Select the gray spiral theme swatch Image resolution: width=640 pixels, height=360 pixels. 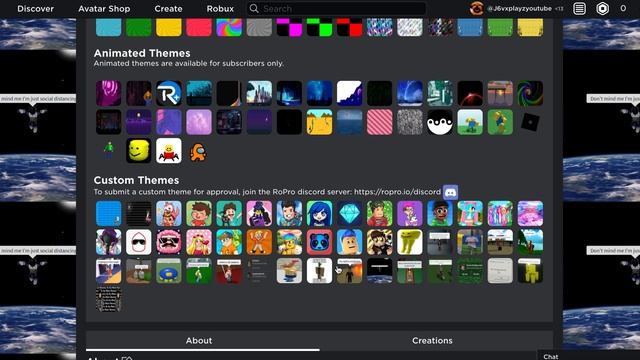[259, 27]
